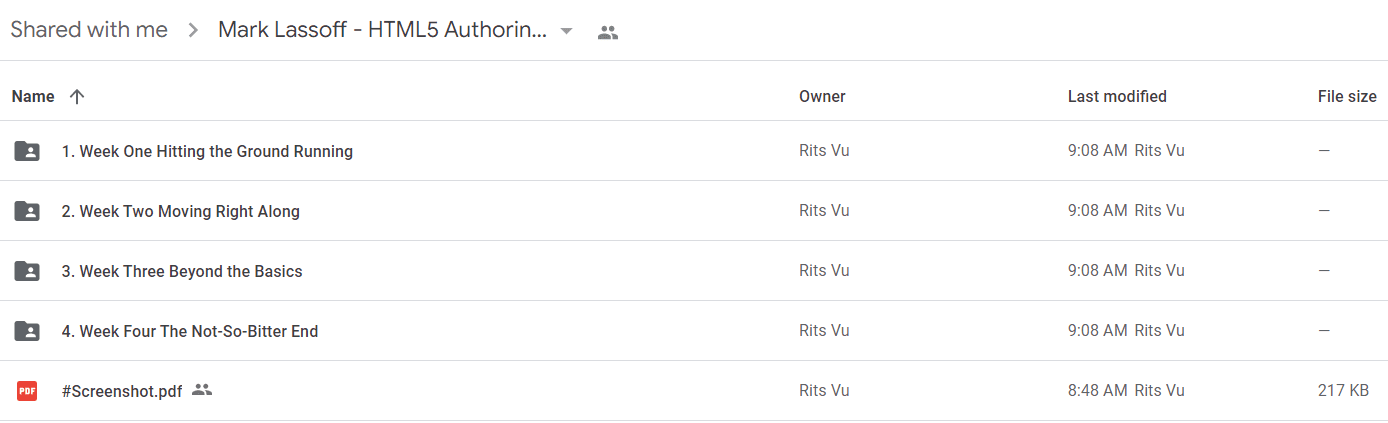This screenshot has height=423, width=1388.
Task: Click the File size column header
Action: pyautogui.click(x=1347, y=97)
